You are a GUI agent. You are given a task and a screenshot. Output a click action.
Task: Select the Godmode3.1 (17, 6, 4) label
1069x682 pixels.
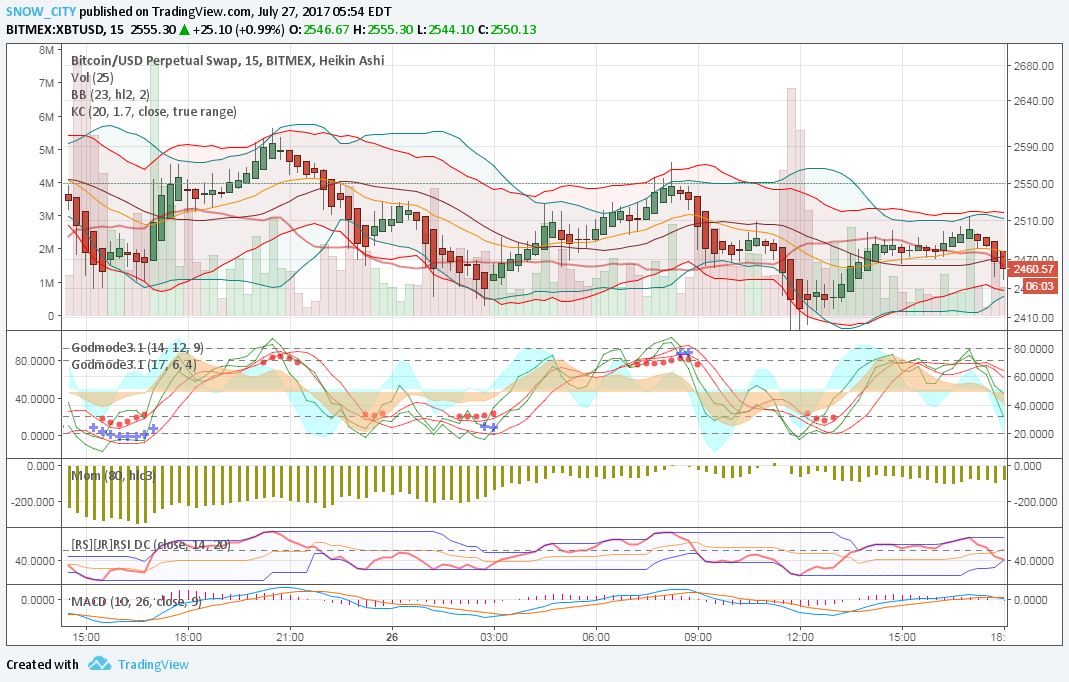coord(134,365)
